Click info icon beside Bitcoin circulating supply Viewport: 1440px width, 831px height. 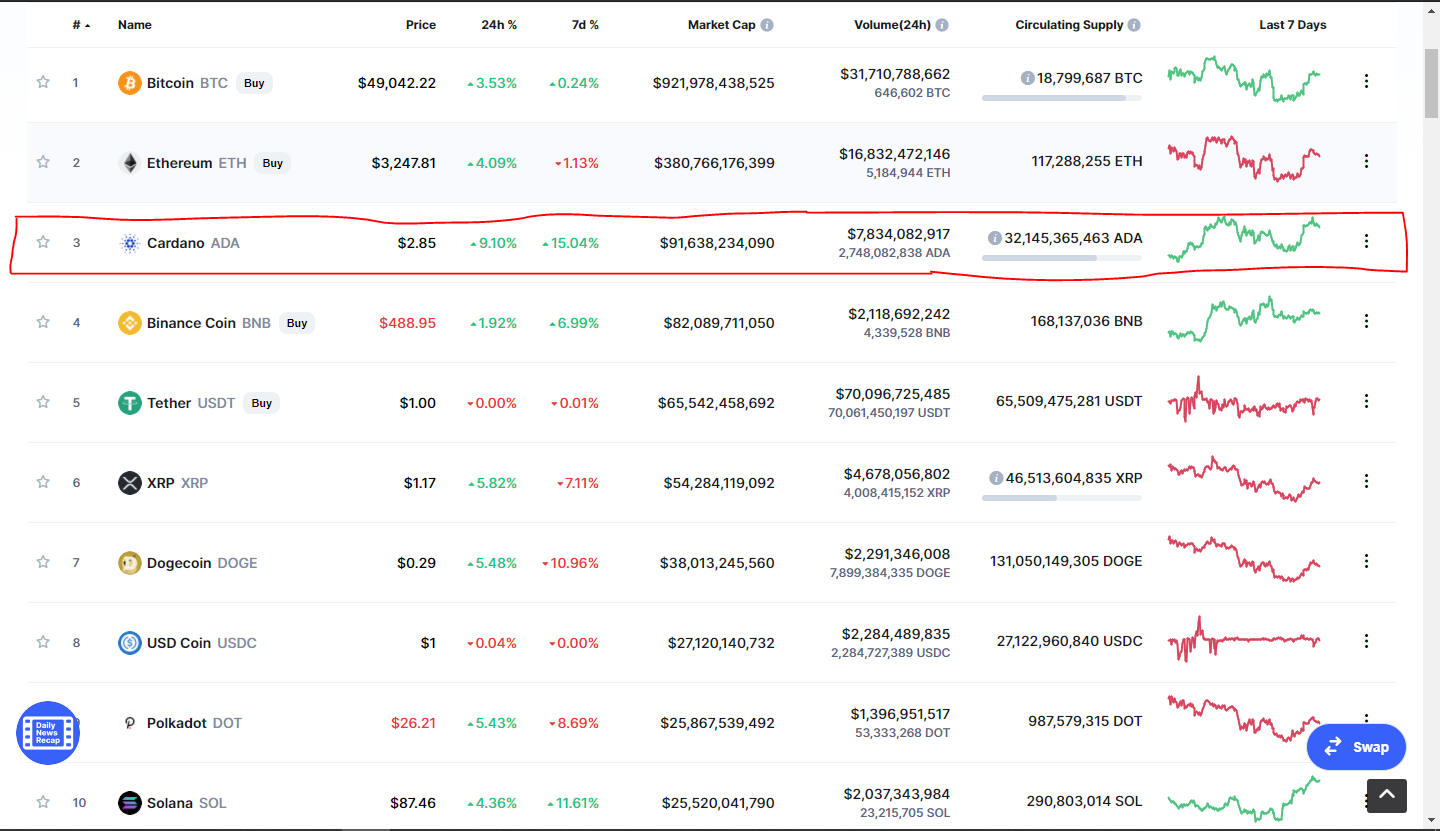pos(1027,78)
